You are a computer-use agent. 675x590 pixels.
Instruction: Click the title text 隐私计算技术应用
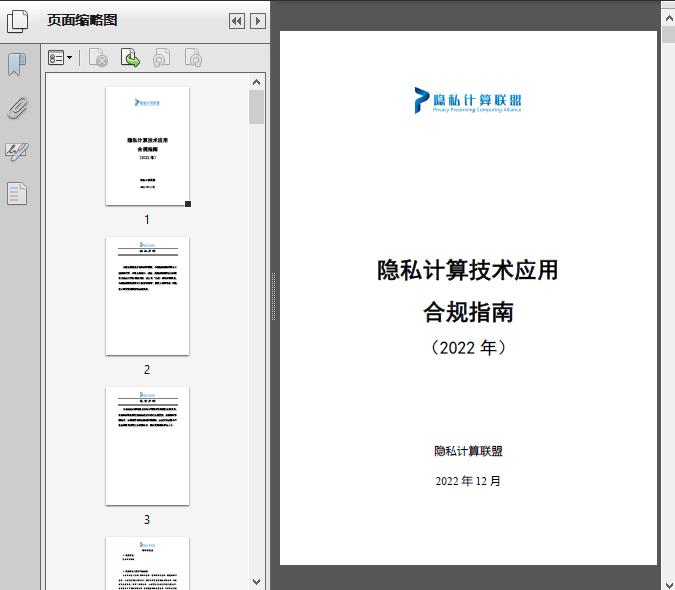pos(468,270)
